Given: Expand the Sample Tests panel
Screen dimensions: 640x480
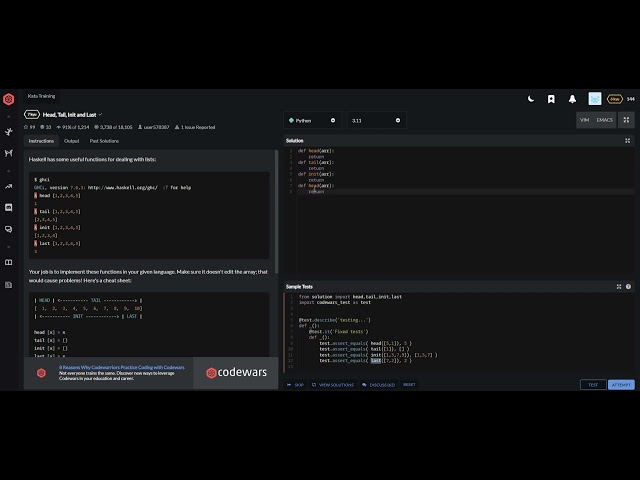Looking at the screenshot, I should tap(619, 287).
